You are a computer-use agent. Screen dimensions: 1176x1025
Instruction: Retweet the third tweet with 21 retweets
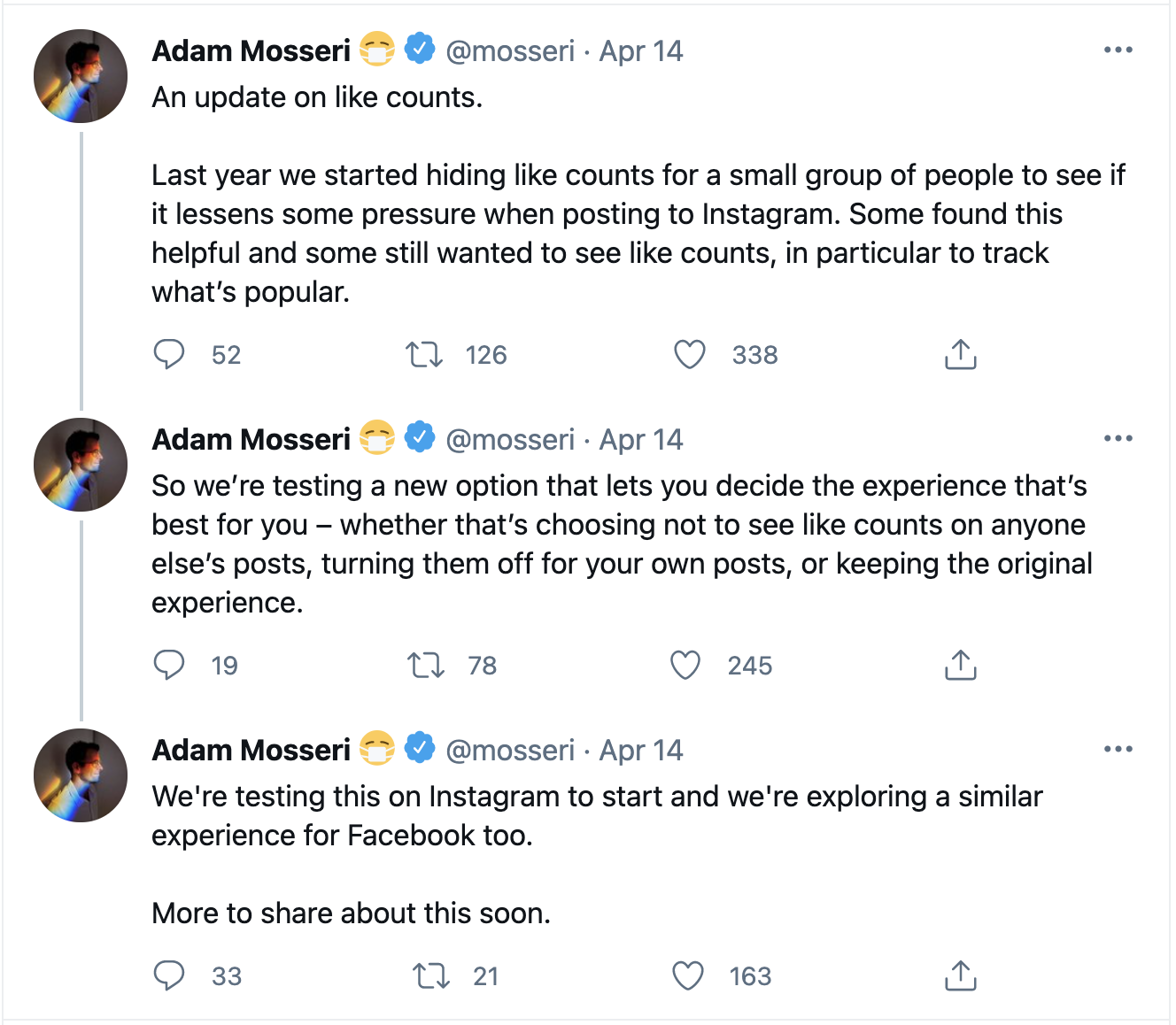pyautogui.click(x=431, y=975)
